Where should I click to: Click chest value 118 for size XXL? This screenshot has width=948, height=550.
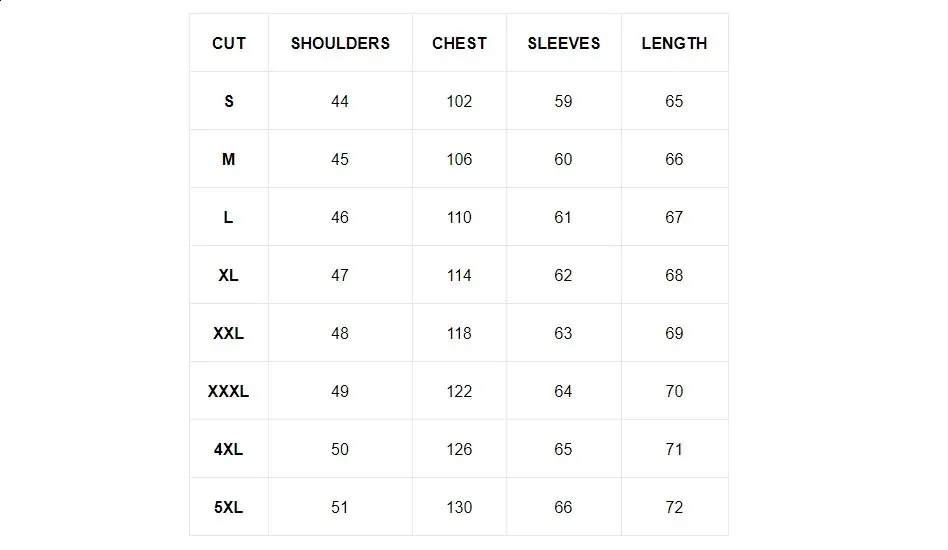tap(459, 333)
